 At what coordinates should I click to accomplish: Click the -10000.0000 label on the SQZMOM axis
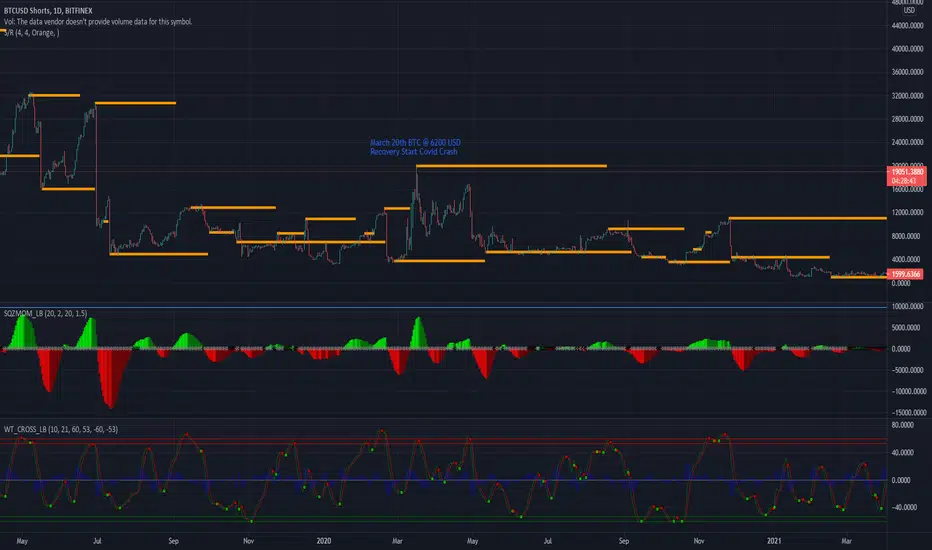[908, 391]
